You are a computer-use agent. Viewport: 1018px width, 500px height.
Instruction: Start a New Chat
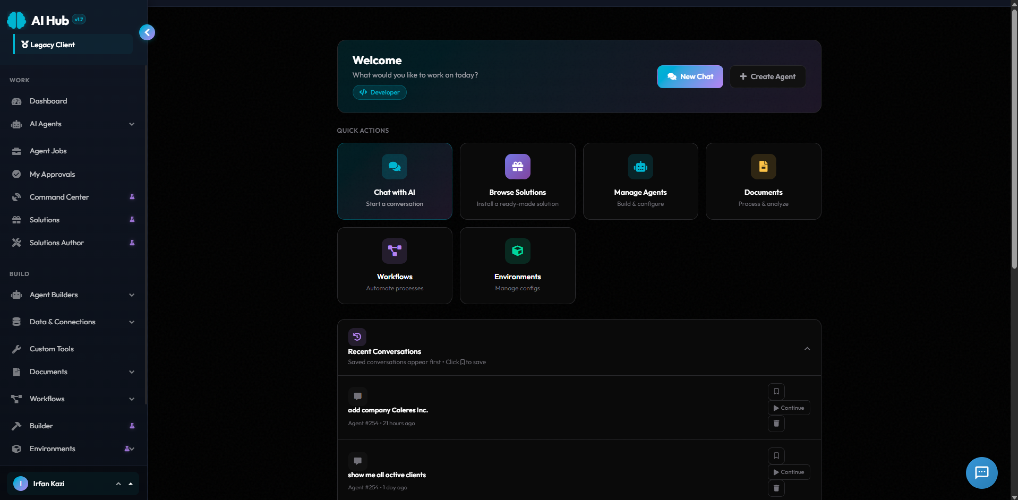[x=689, y=77]
